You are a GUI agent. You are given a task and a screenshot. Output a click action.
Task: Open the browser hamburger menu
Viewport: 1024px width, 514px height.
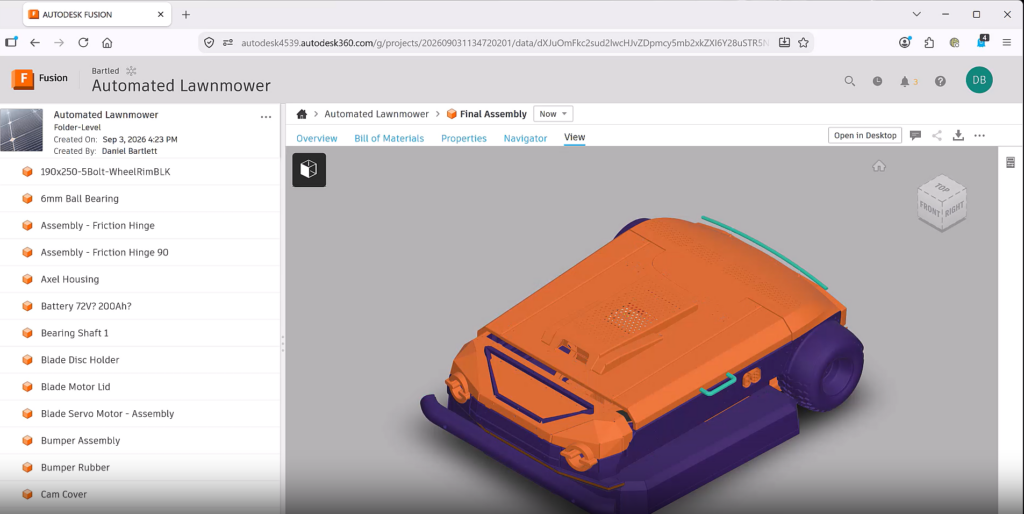[1006, 42]
